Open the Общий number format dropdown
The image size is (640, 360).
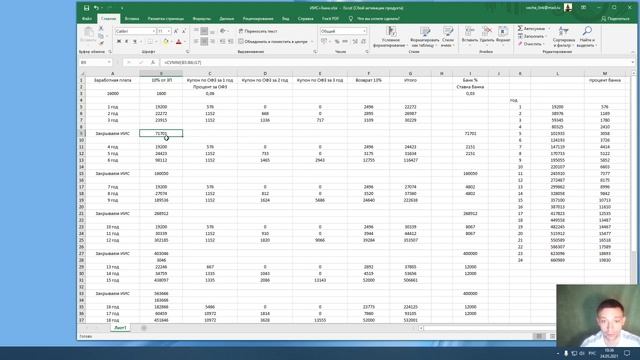(364, 31)
